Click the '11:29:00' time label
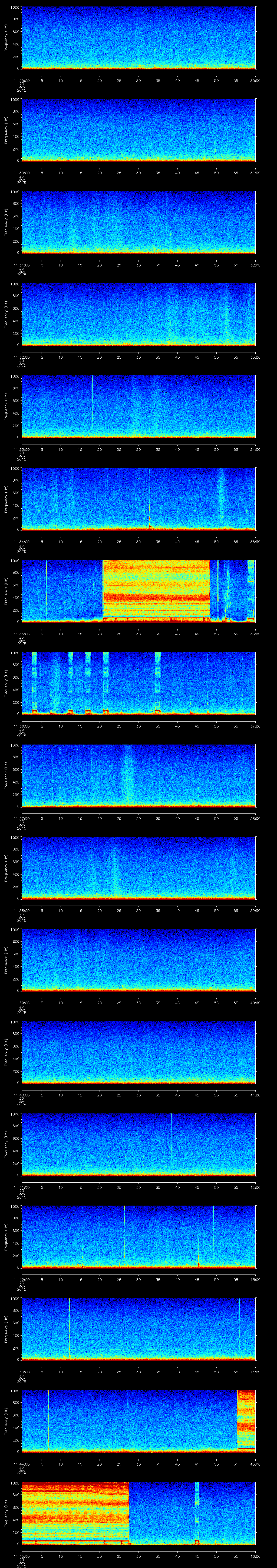This screenshot has width=277, height=1568. coord(22,80)
